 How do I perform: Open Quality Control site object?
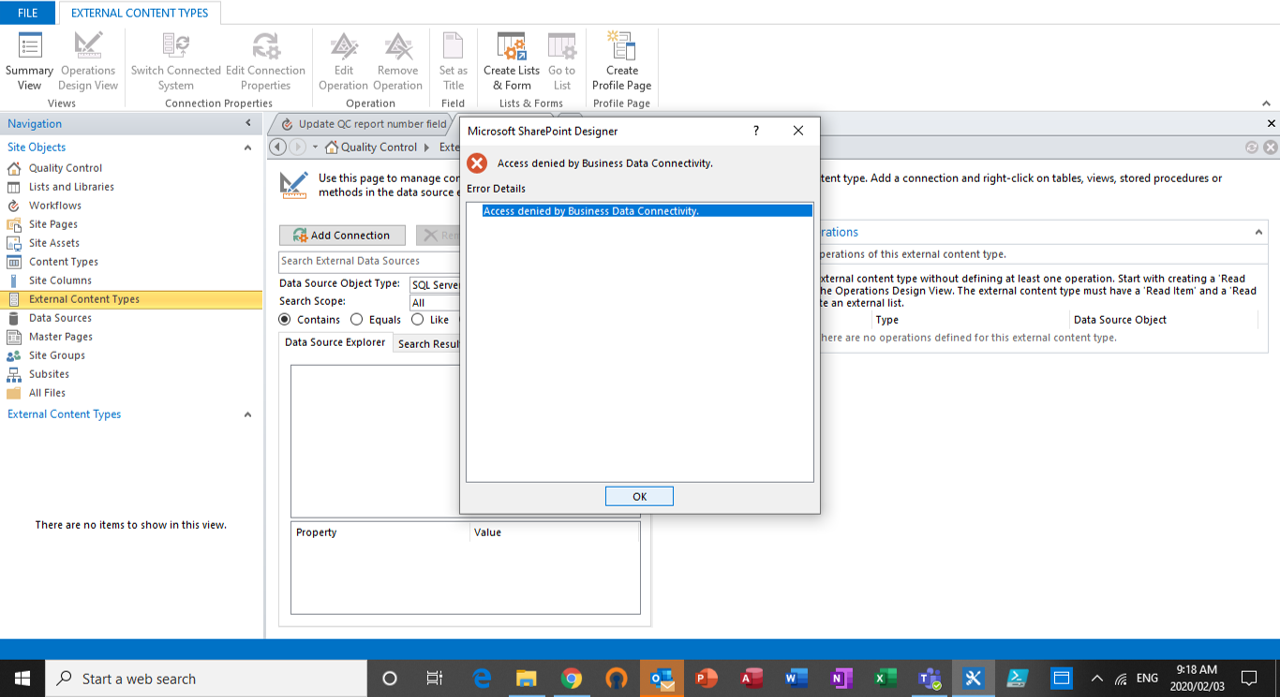click(x=65, y=168)
